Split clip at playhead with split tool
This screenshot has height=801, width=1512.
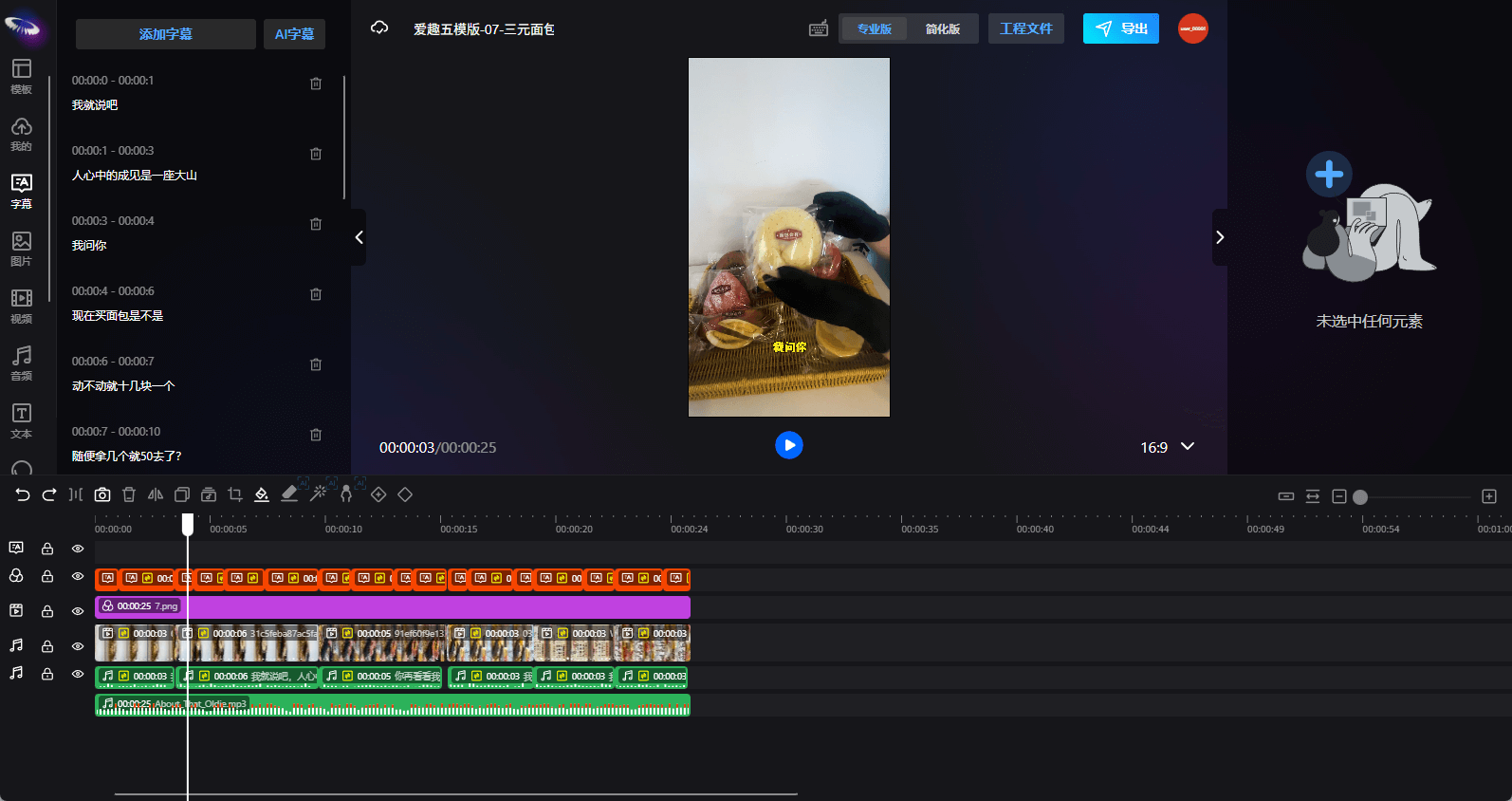click(76, 494)
